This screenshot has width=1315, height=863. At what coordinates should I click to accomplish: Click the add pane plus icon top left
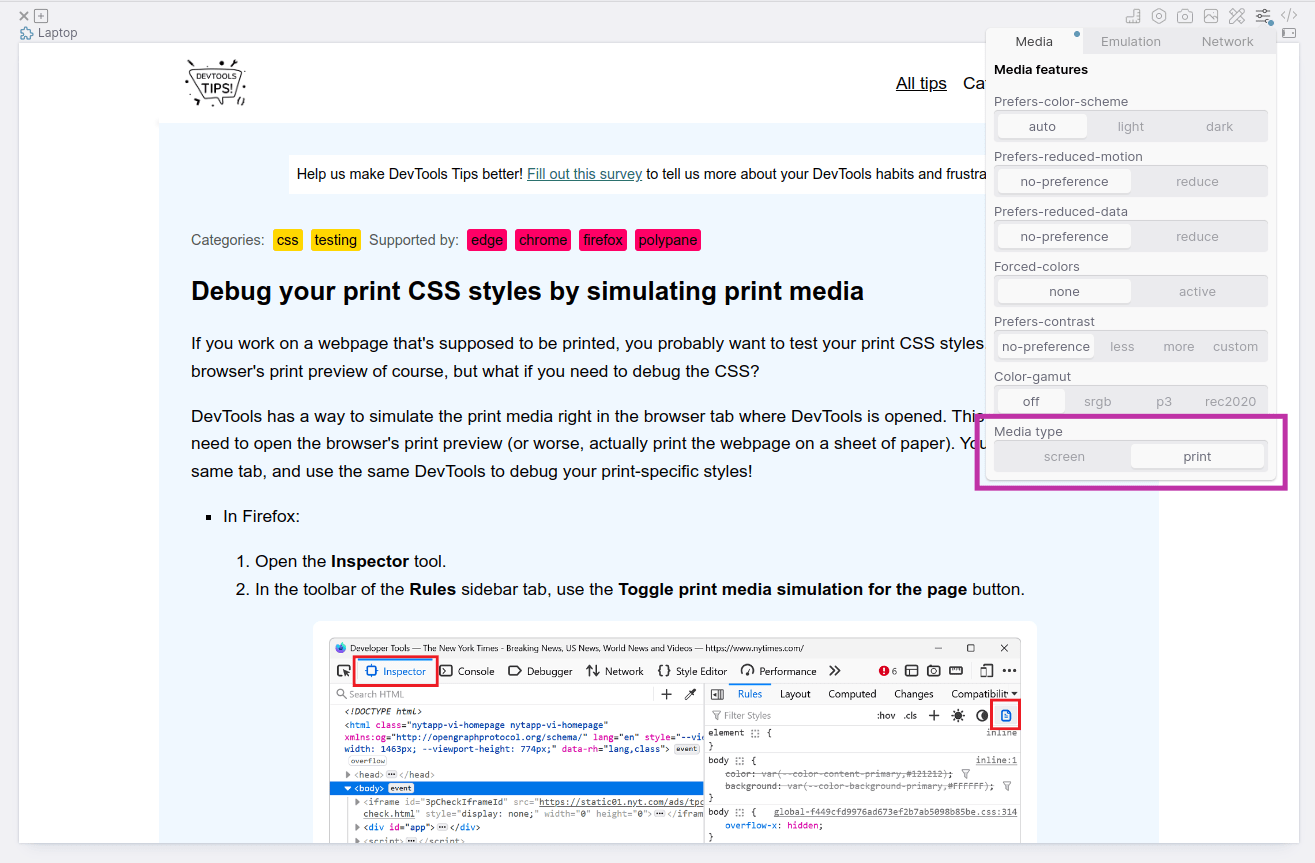41,16
